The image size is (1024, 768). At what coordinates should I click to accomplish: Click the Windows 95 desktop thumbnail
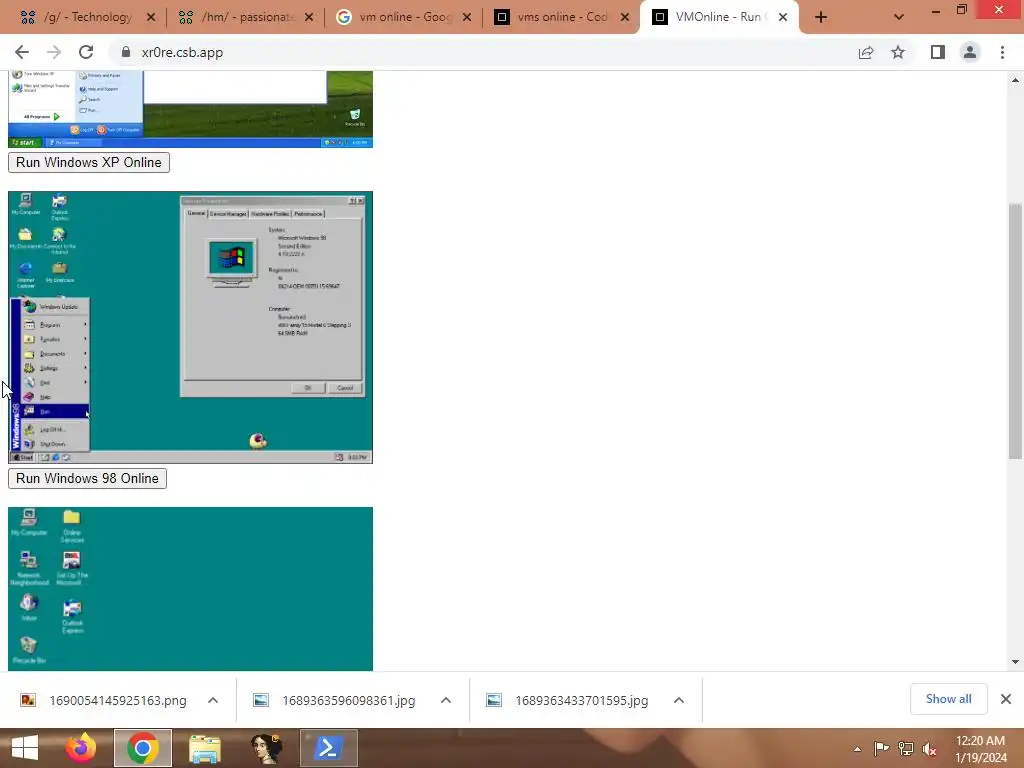click(x=190, y=588)
